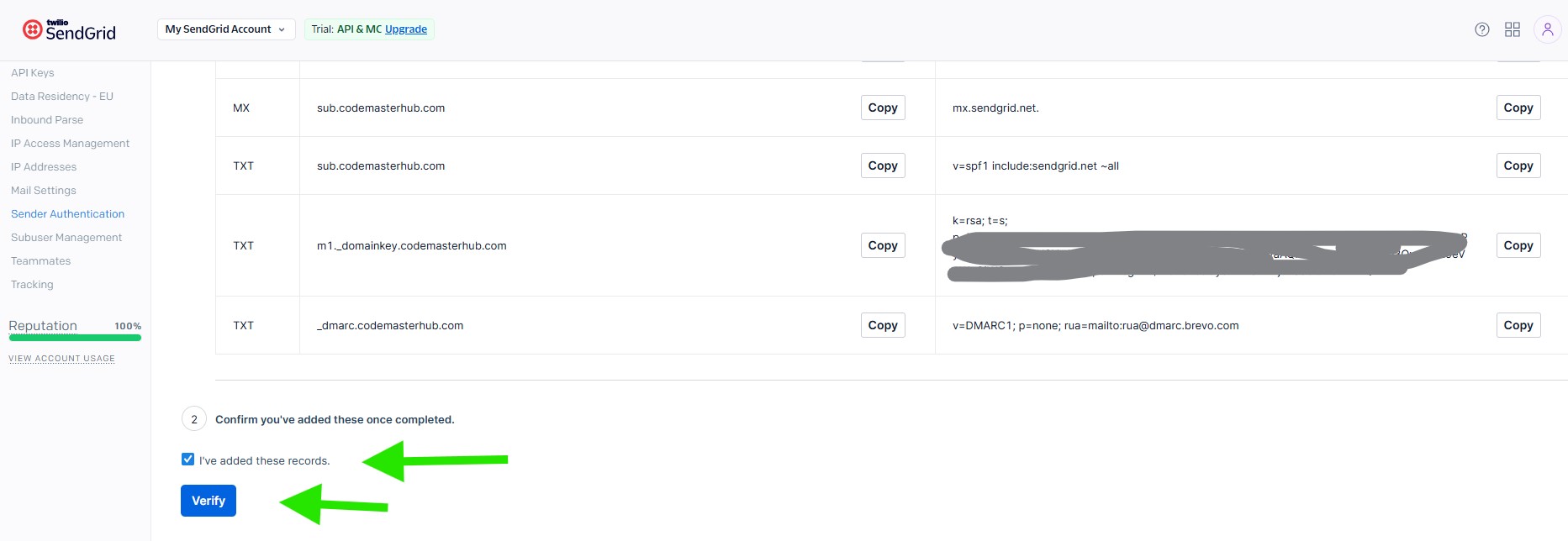
Task: Copy the _dmarc.codemasterhub.com host
Action: (883, 325)
